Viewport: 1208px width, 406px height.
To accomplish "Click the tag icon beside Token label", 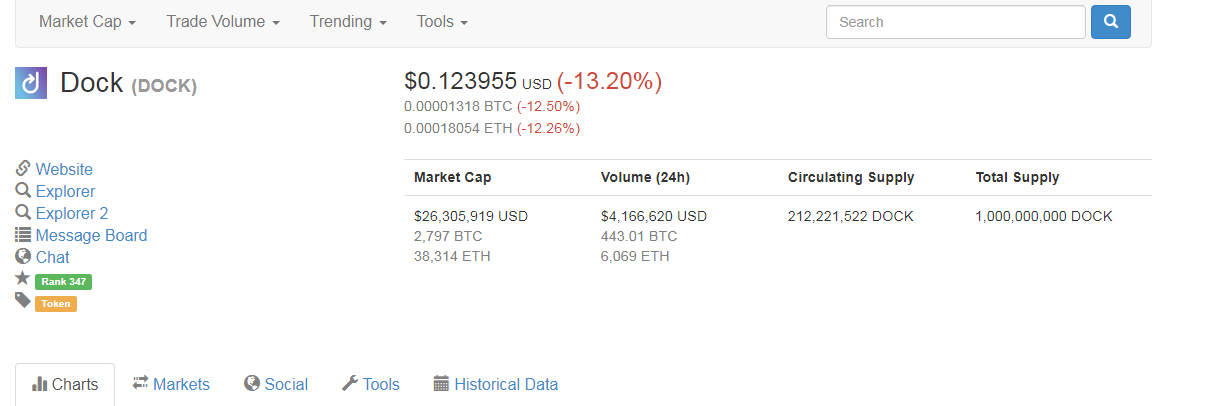I will pyautogui.click(x=23, y=300).
